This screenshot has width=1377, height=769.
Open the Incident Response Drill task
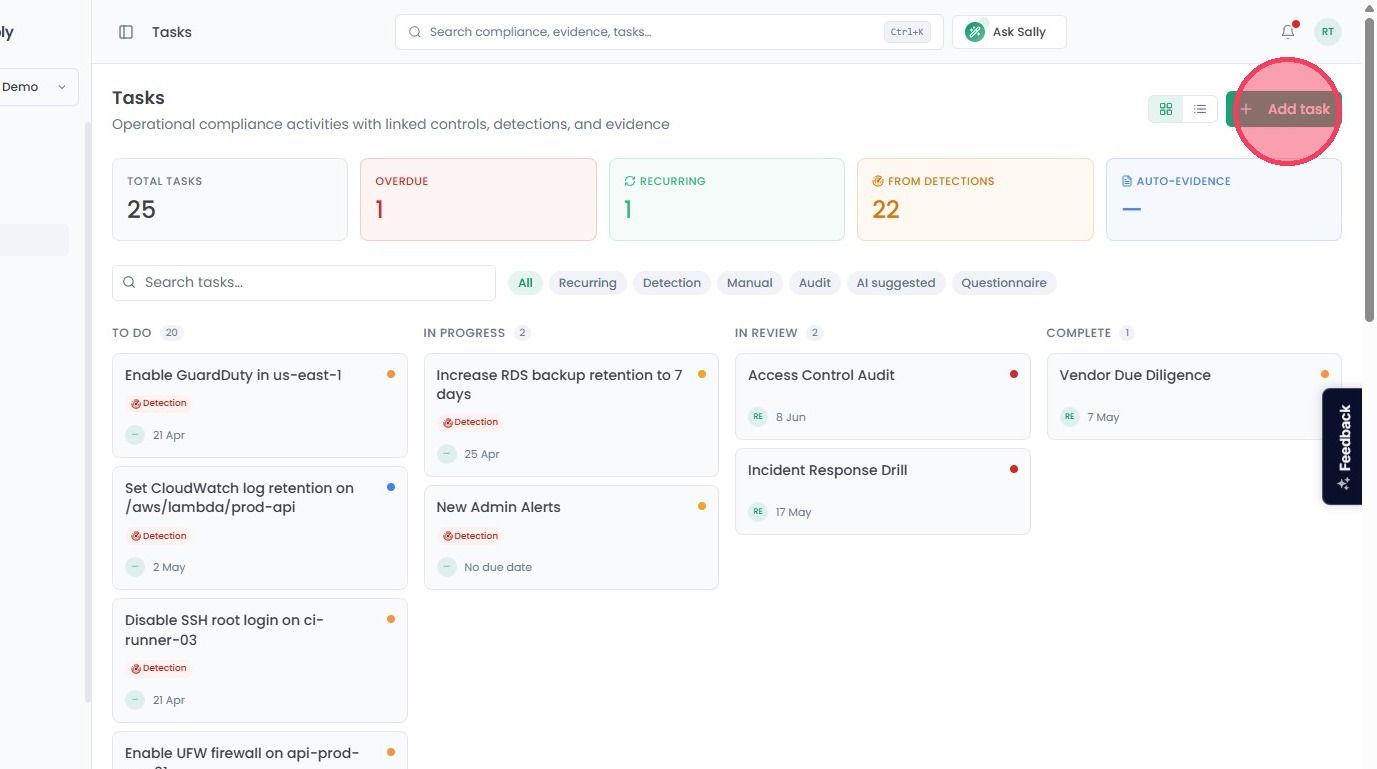[x=883, y=491]
